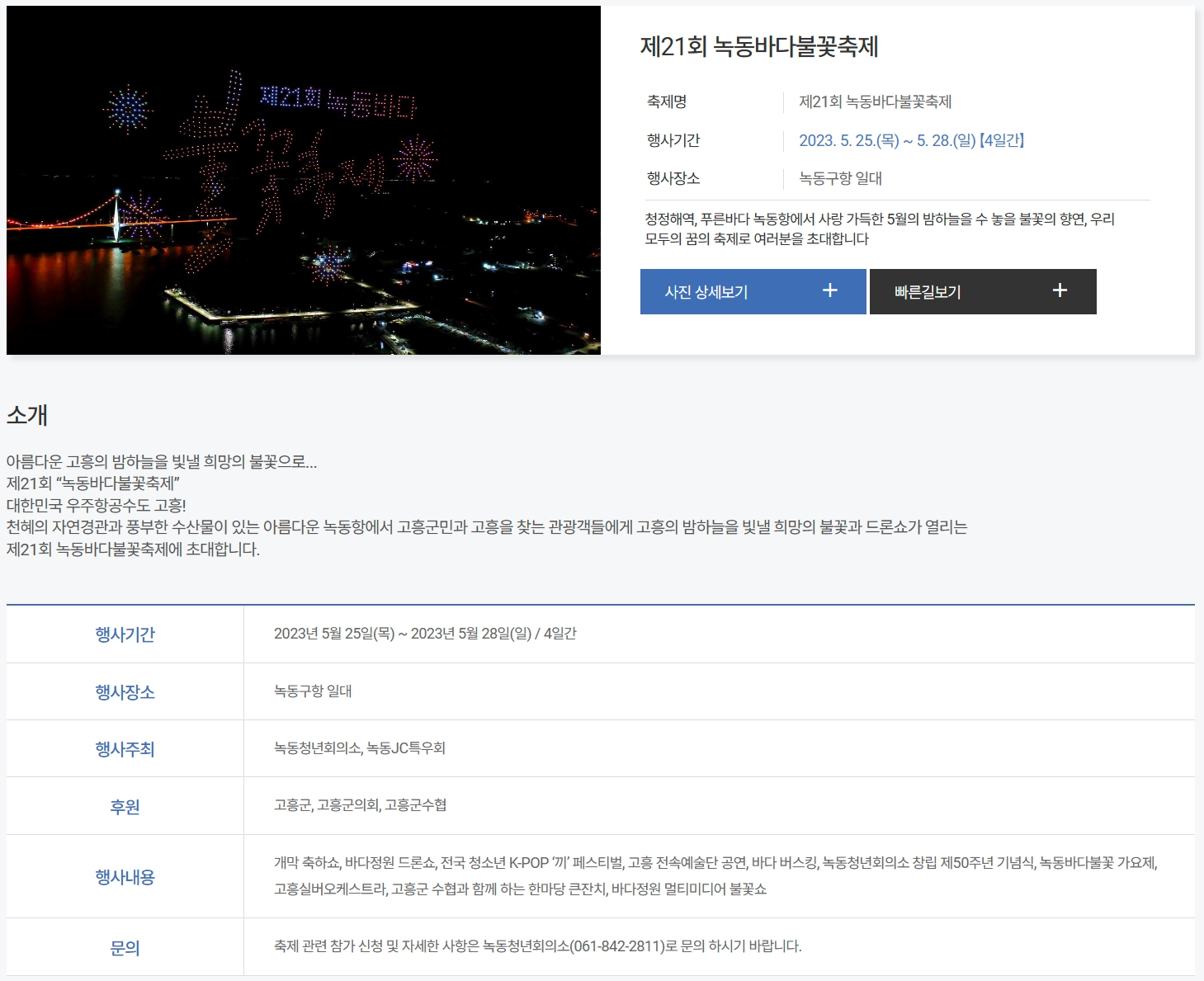This screenshot has width=1204, height=981.
Task: Click the drone show festival photo
Action: [x=304, y=181]
